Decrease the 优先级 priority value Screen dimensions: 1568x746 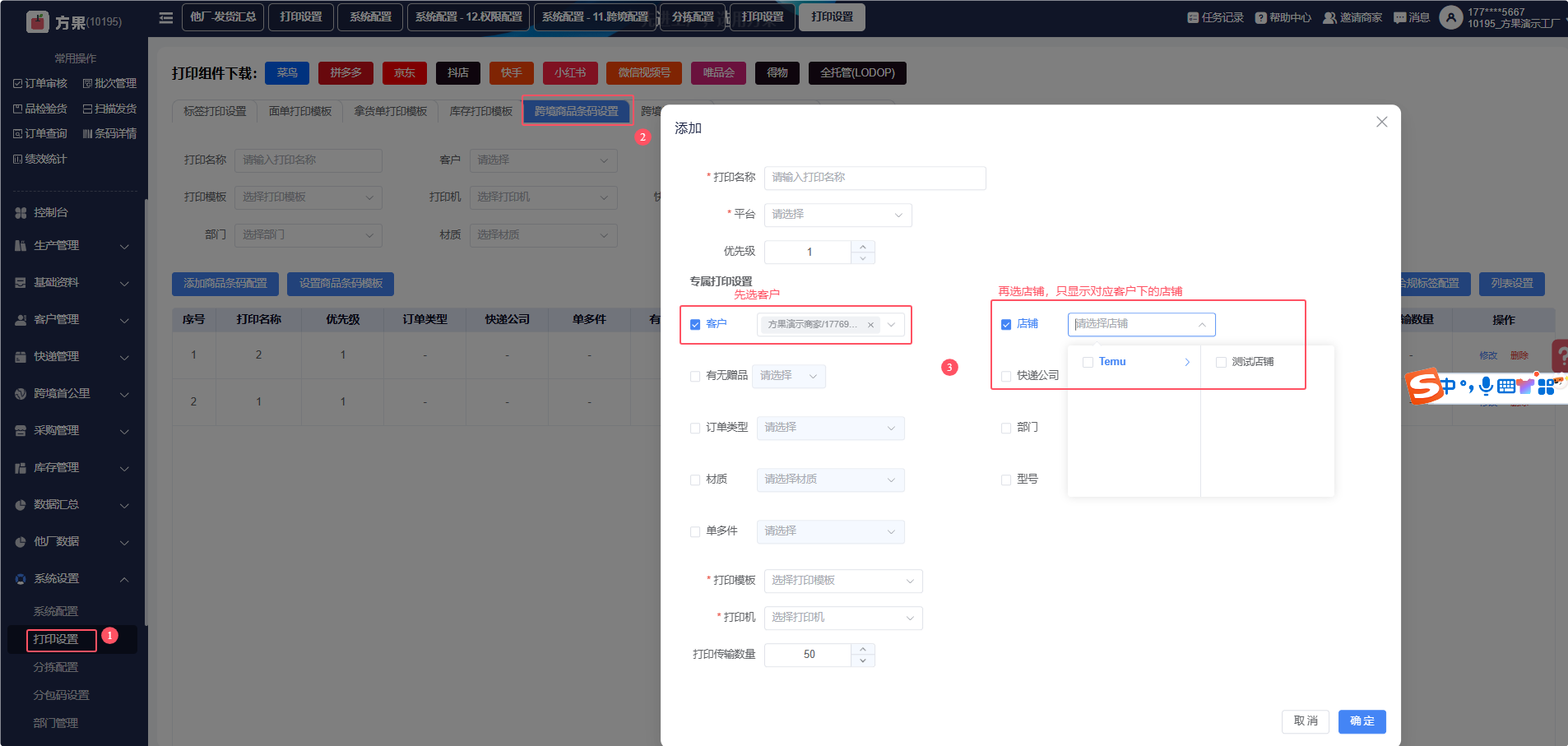pos(862,258)
